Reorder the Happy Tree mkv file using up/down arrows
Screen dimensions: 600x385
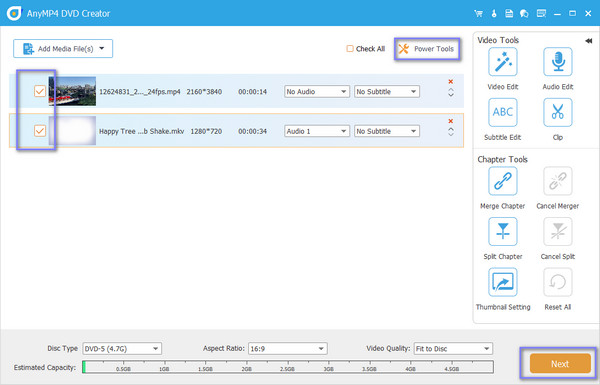(x=451, y=132)
